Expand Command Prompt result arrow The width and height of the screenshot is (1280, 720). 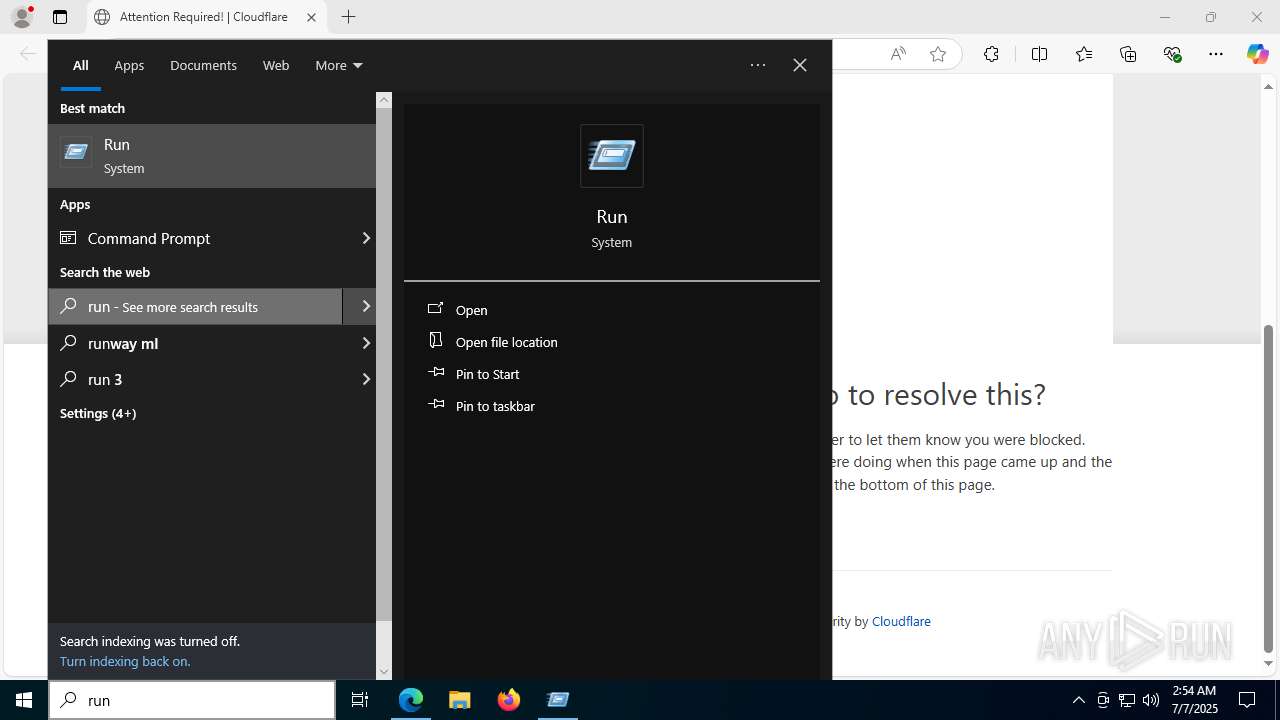[x=365, y=238]
